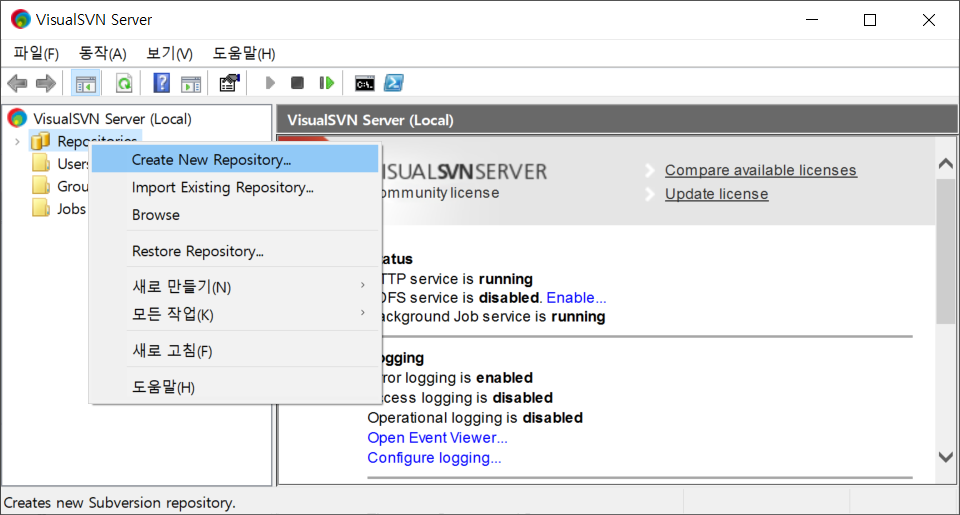Screen dimensions: 960x515
Task: Open server properties toolbar icon
Action: 230,83
